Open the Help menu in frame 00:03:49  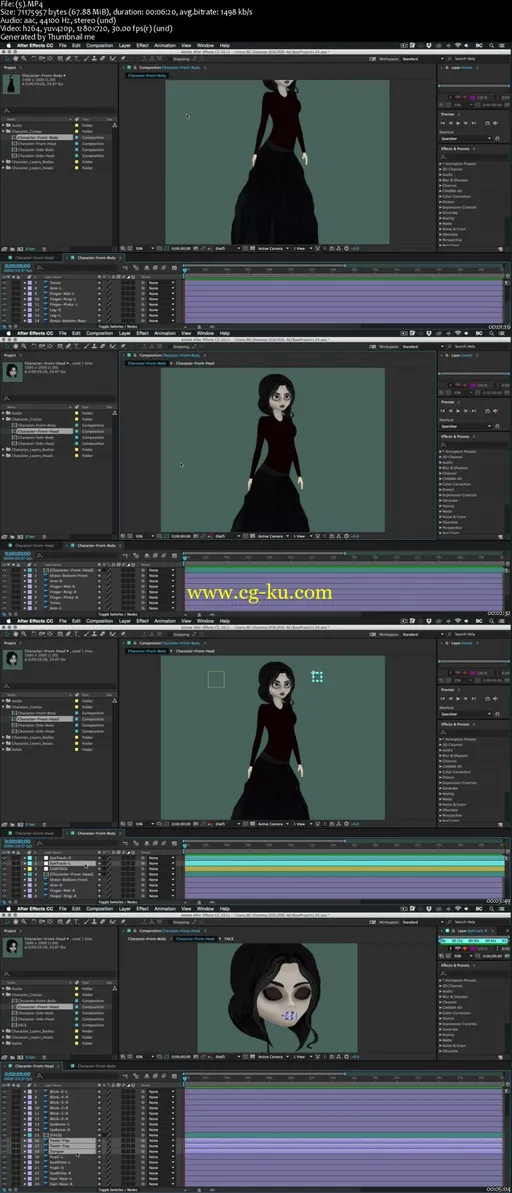point(224,621)
